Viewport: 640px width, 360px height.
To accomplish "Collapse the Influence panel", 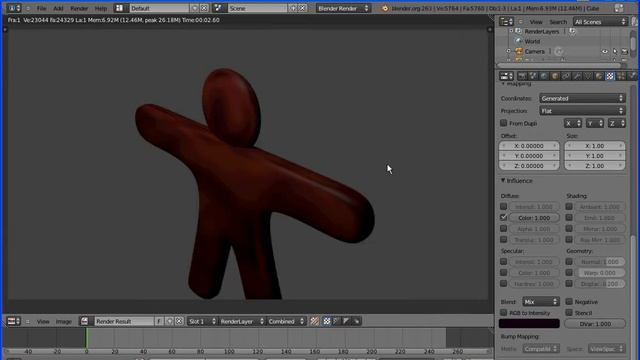I will pyautogui.click(x=503, y=180).
